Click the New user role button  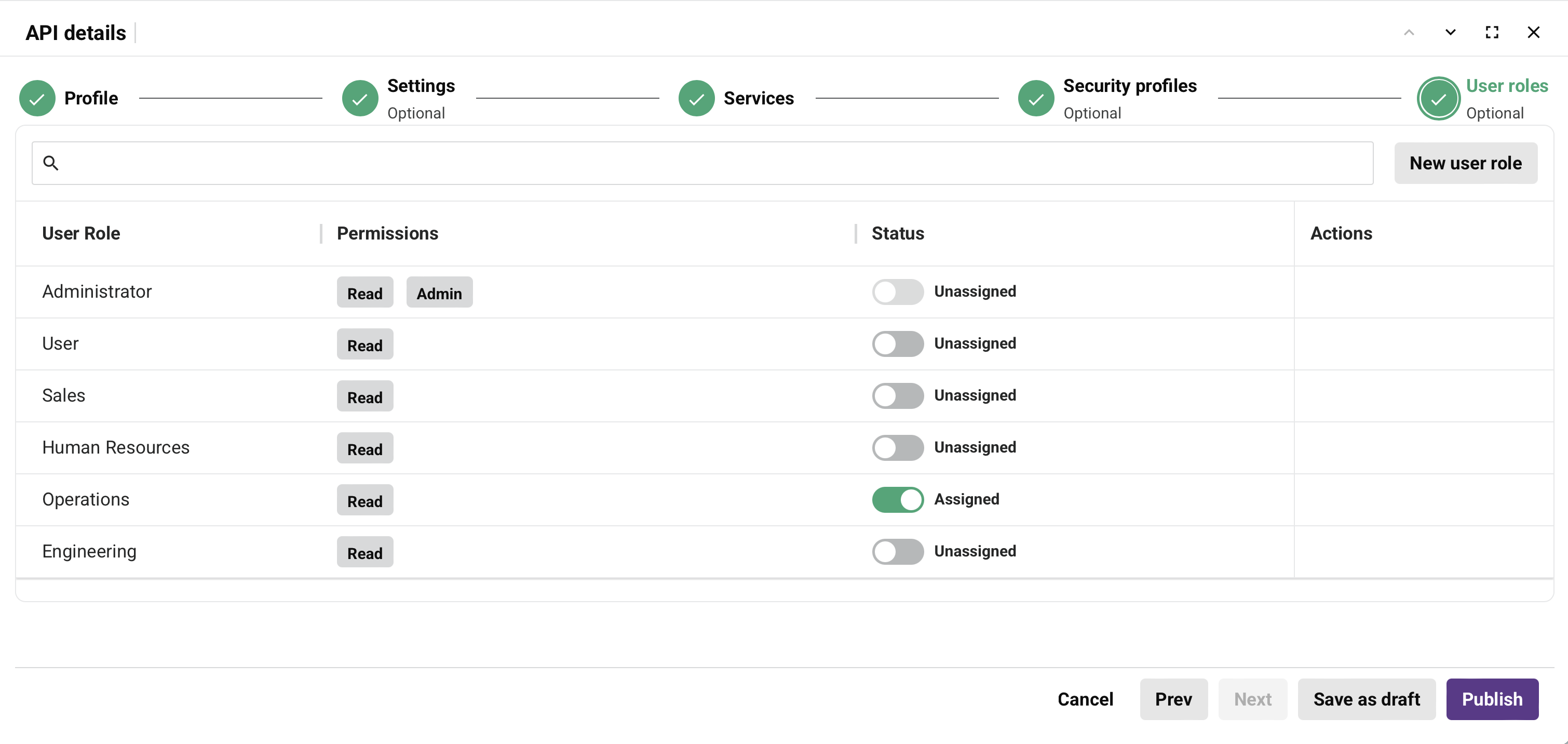coord(1466,163)
